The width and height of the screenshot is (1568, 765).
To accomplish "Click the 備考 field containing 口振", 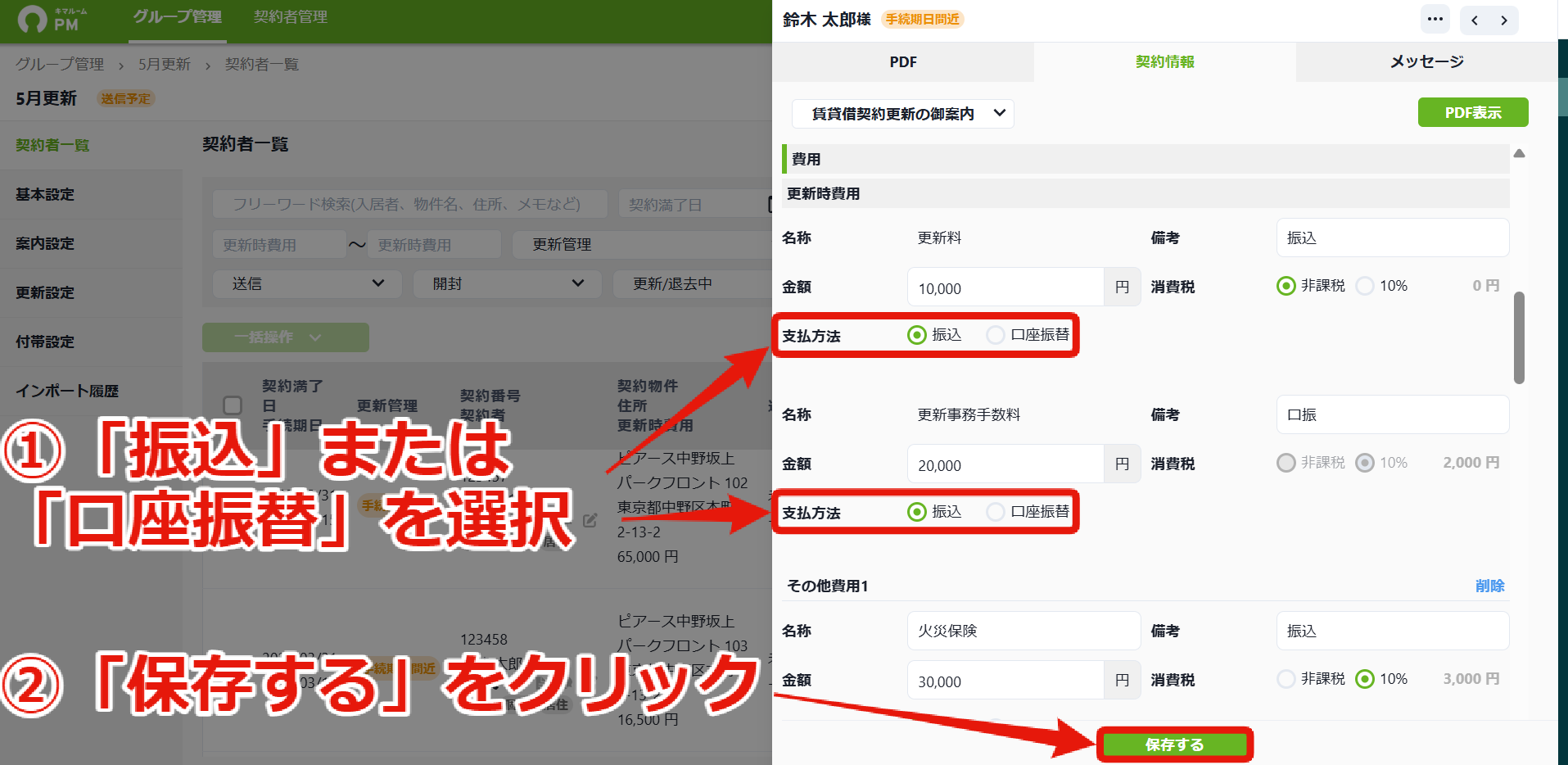I will click(x=1393, y=414).
